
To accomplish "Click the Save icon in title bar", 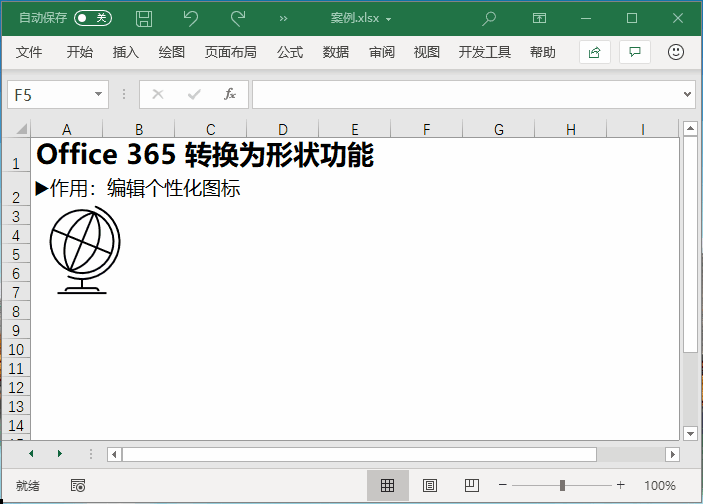I will 144,18.
